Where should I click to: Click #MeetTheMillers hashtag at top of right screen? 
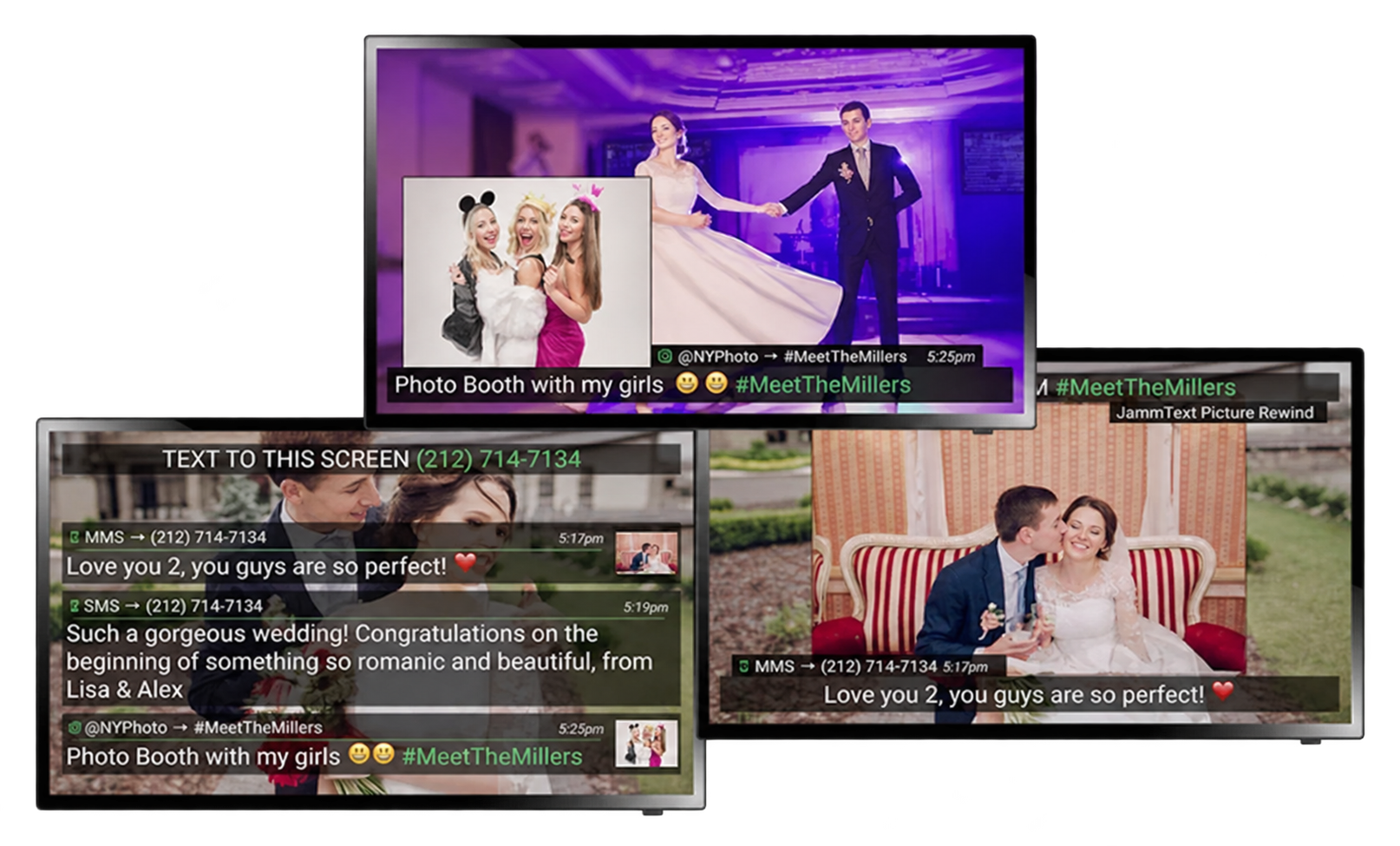[x=1146, y=387]
